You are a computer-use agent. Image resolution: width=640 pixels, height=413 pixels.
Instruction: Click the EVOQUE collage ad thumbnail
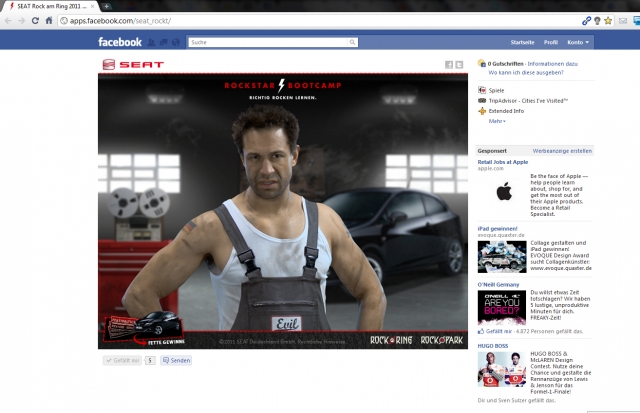(x=502, y=257)
